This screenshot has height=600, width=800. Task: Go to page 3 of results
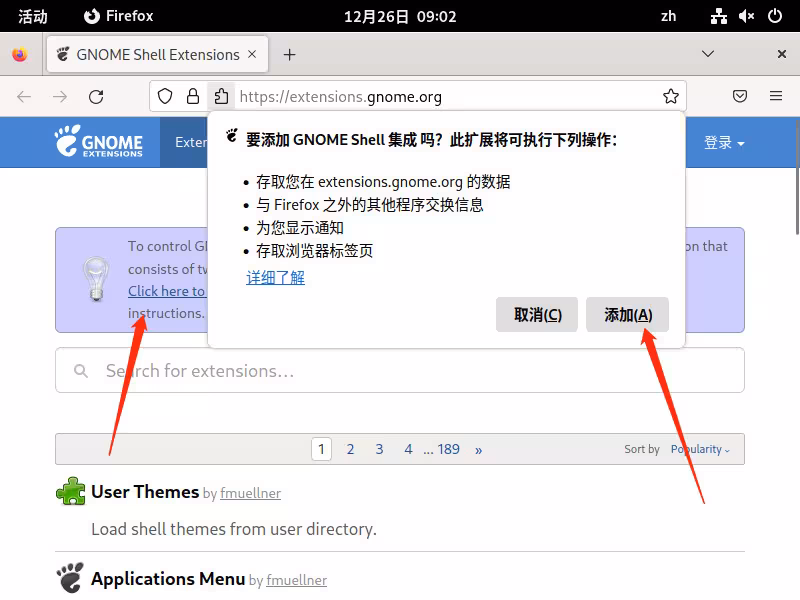click(379, 449)
